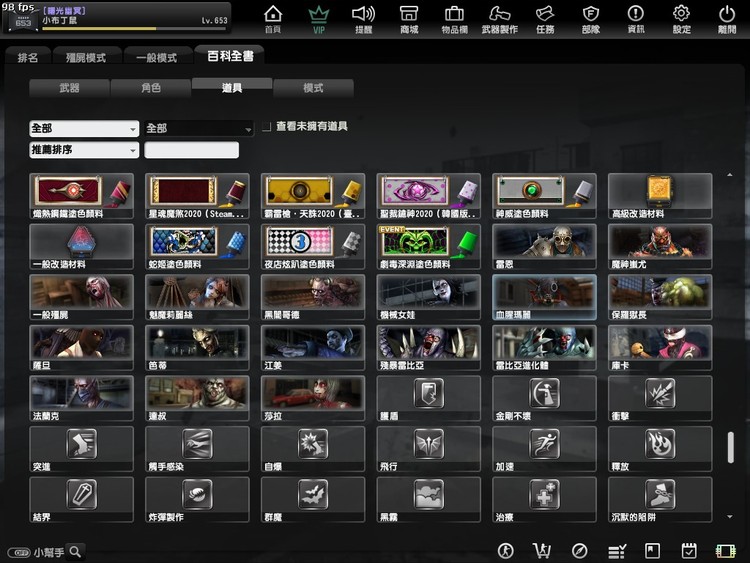Open the 蛇姬塗色顏料 paint item

coord(197,247)
